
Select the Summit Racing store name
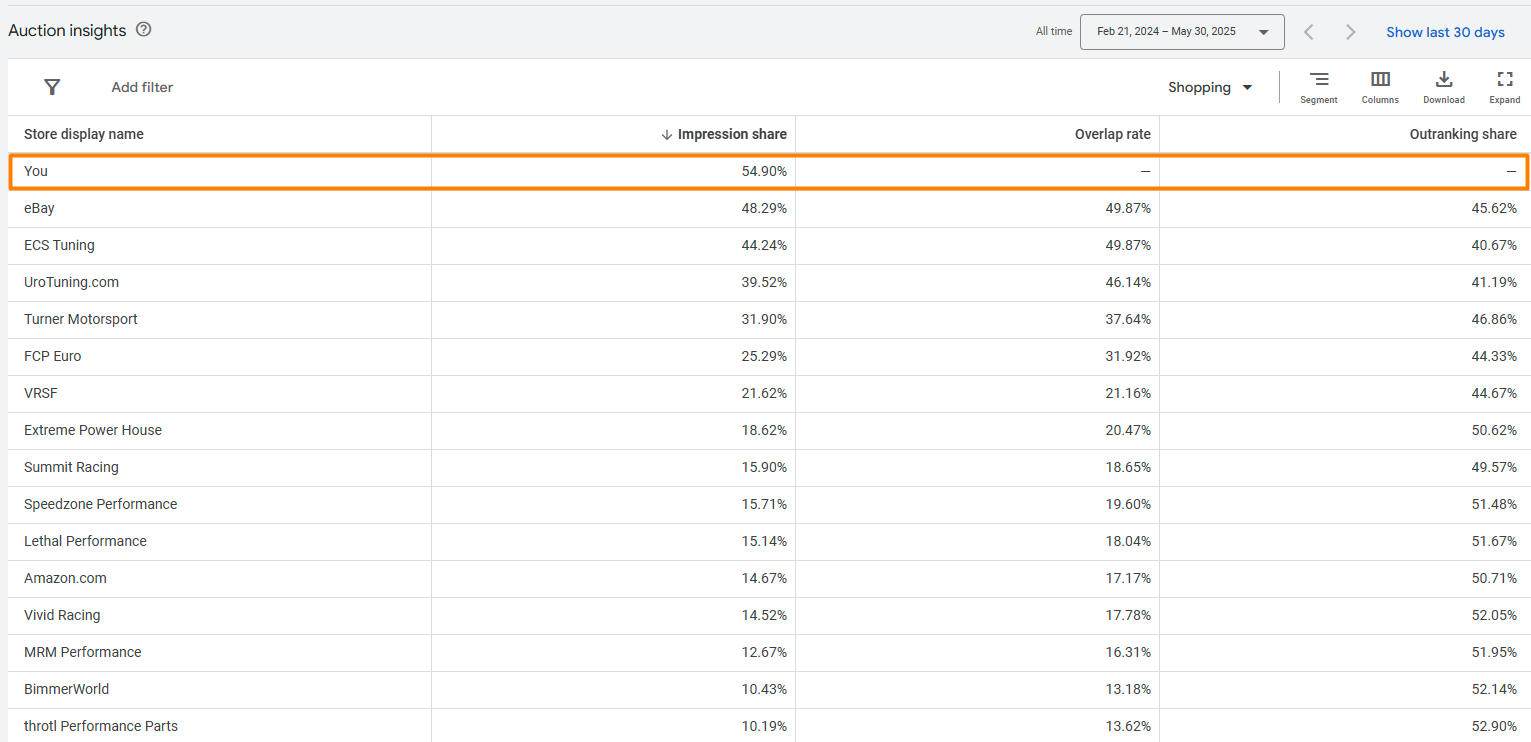[71, 467]
